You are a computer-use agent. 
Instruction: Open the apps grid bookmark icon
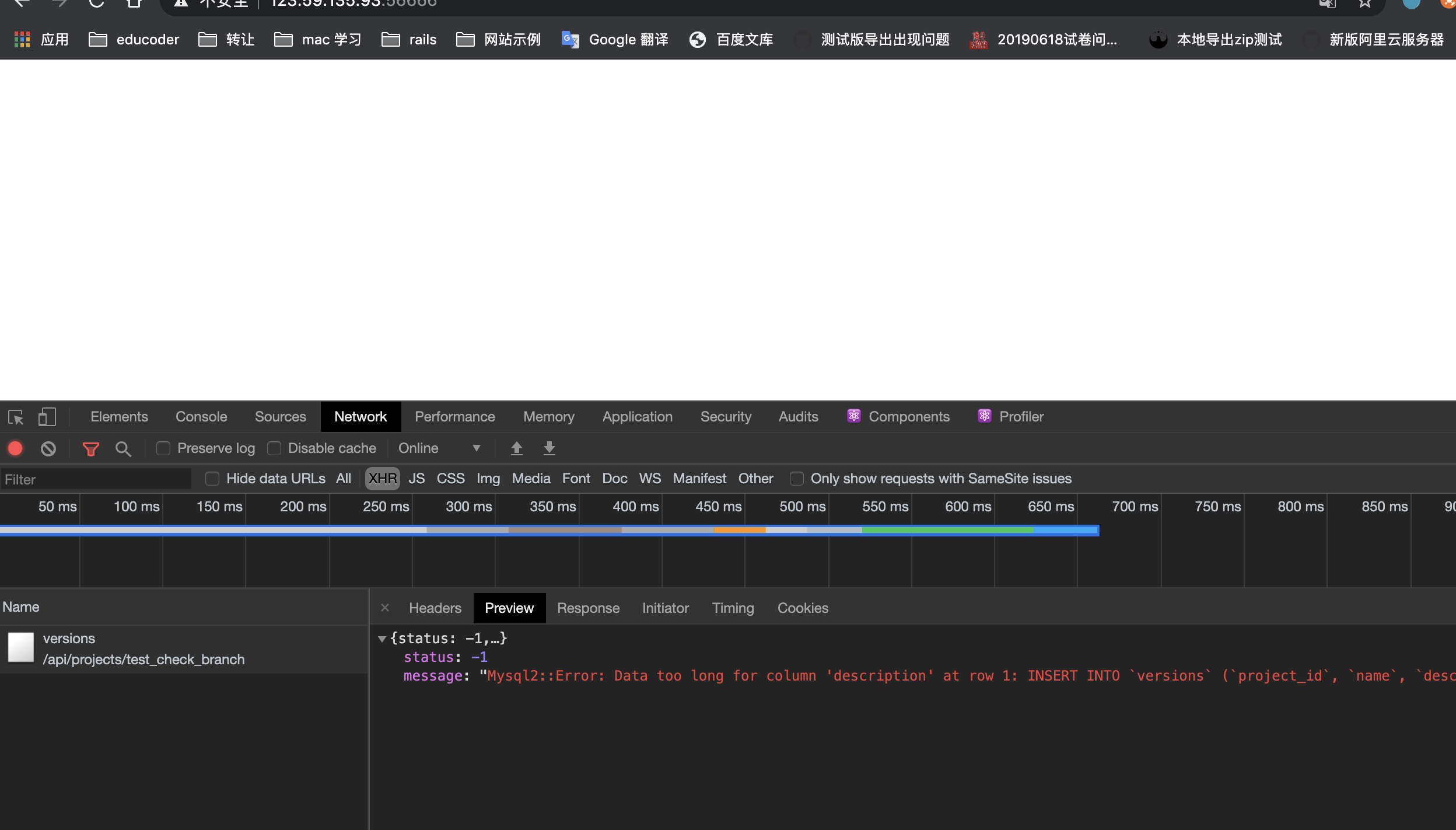point(22,39)
